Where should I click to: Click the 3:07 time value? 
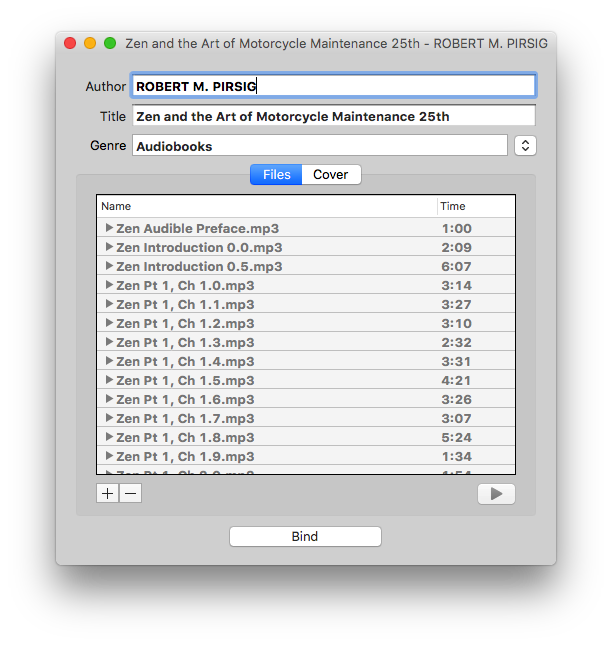457,418
